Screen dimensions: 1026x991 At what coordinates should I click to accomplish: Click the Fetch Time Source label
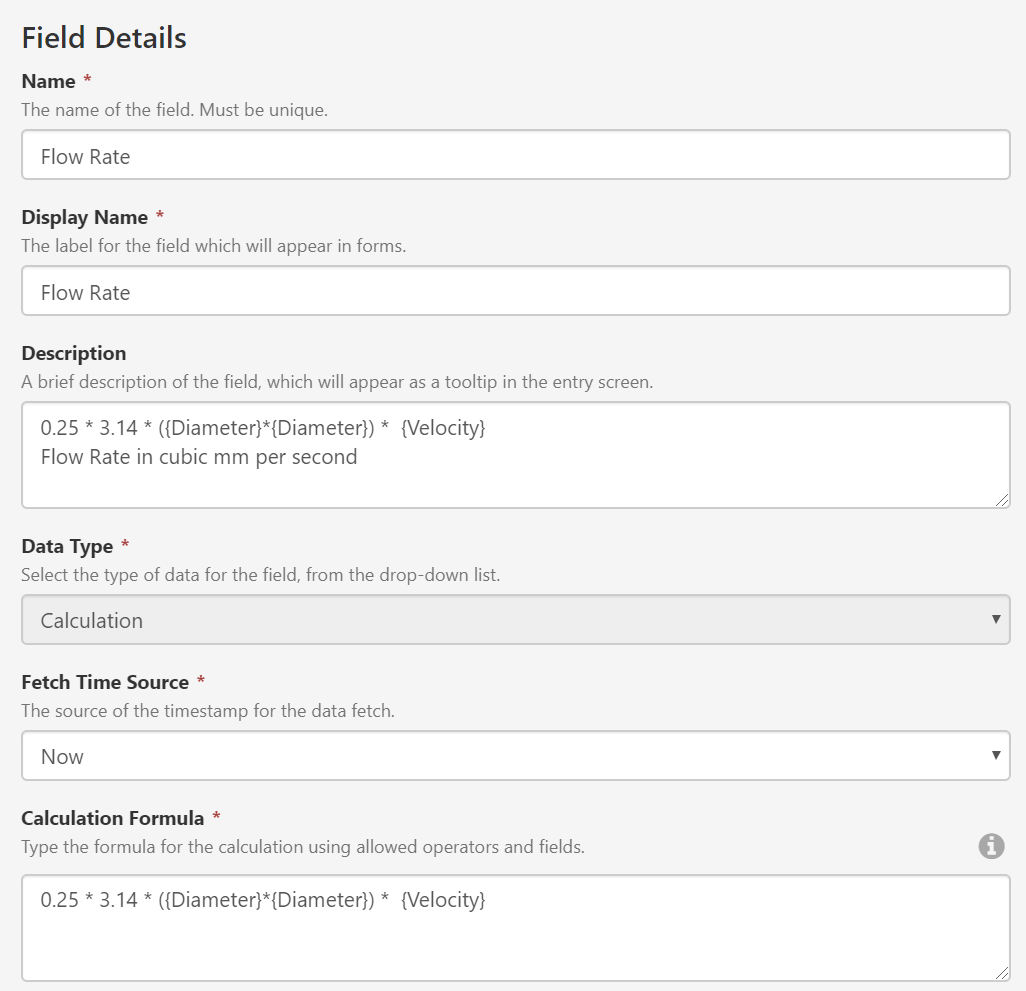click(x=105, y=682)
